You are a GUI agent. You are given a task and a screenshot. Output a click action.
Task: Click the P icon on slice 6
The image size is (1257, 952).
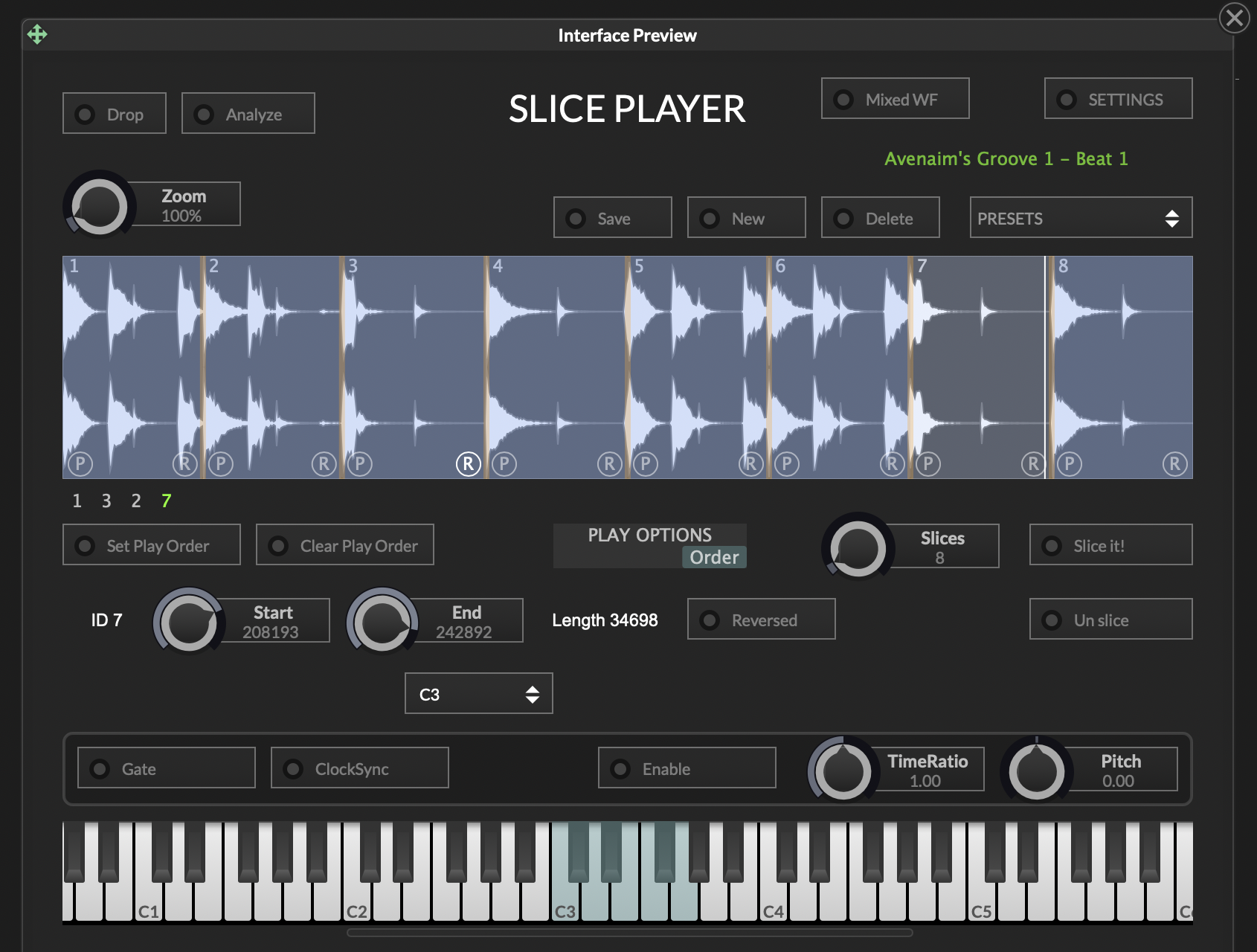(787, 464)
